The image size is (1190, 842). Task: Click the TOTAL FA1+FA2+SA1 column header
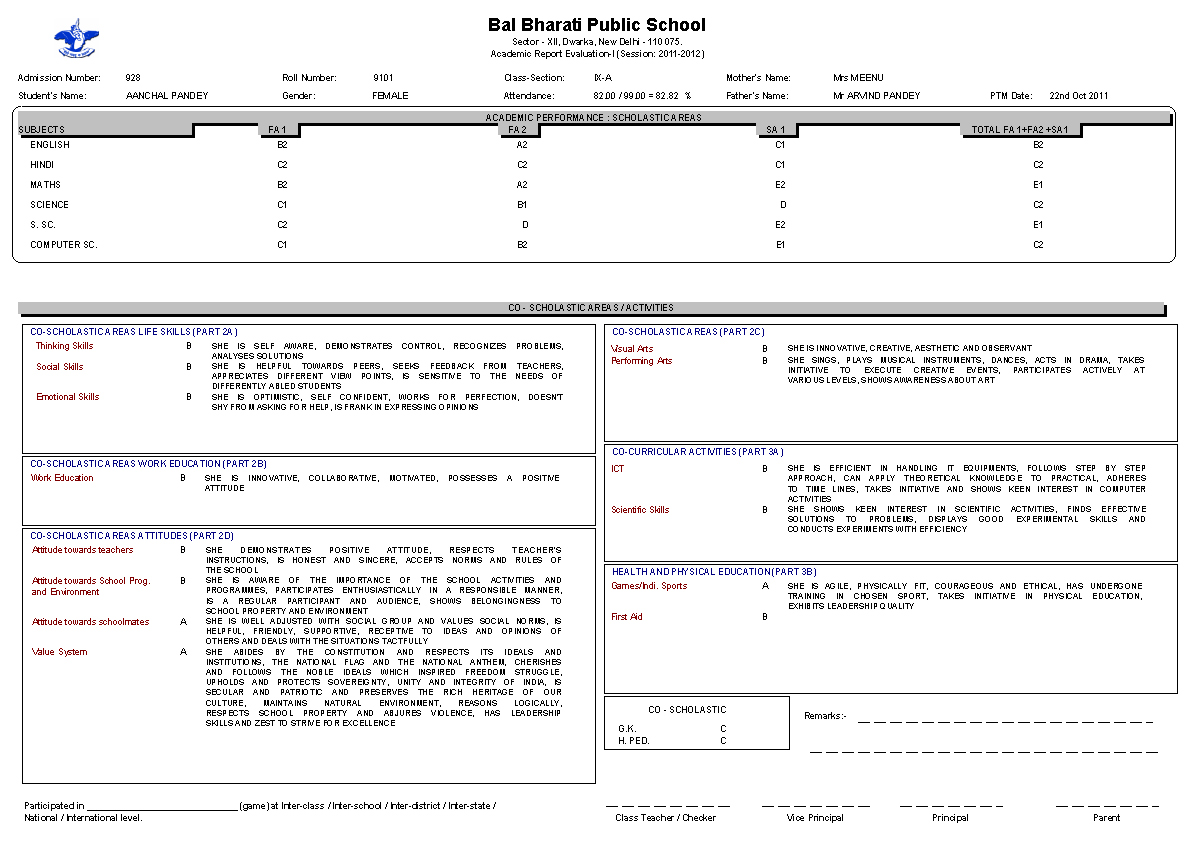[1033, 130]
